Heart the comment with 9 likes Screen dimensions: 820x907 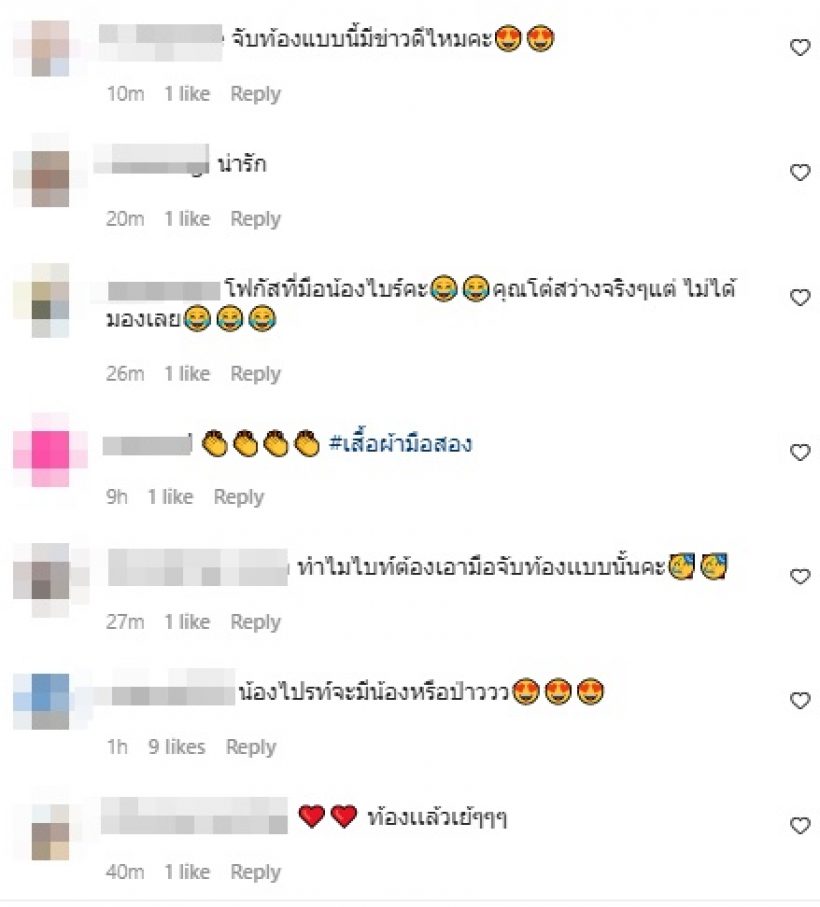tap(800, 701)
